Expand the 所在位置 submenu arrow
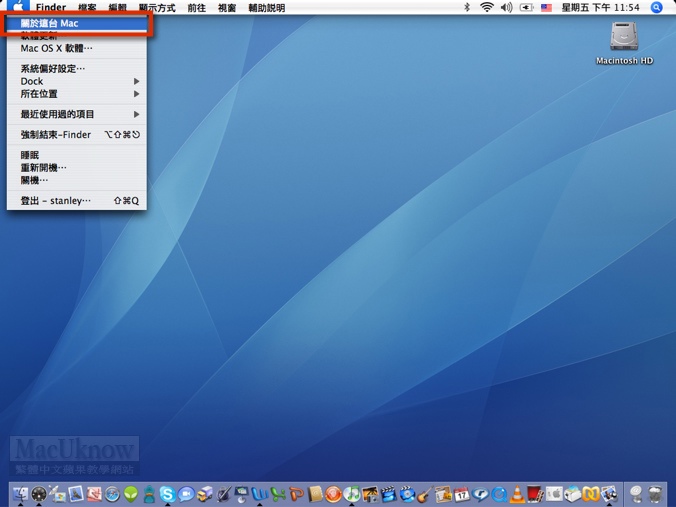The height and width of the screenshot is (507, 676). click(x=136, y=94)
